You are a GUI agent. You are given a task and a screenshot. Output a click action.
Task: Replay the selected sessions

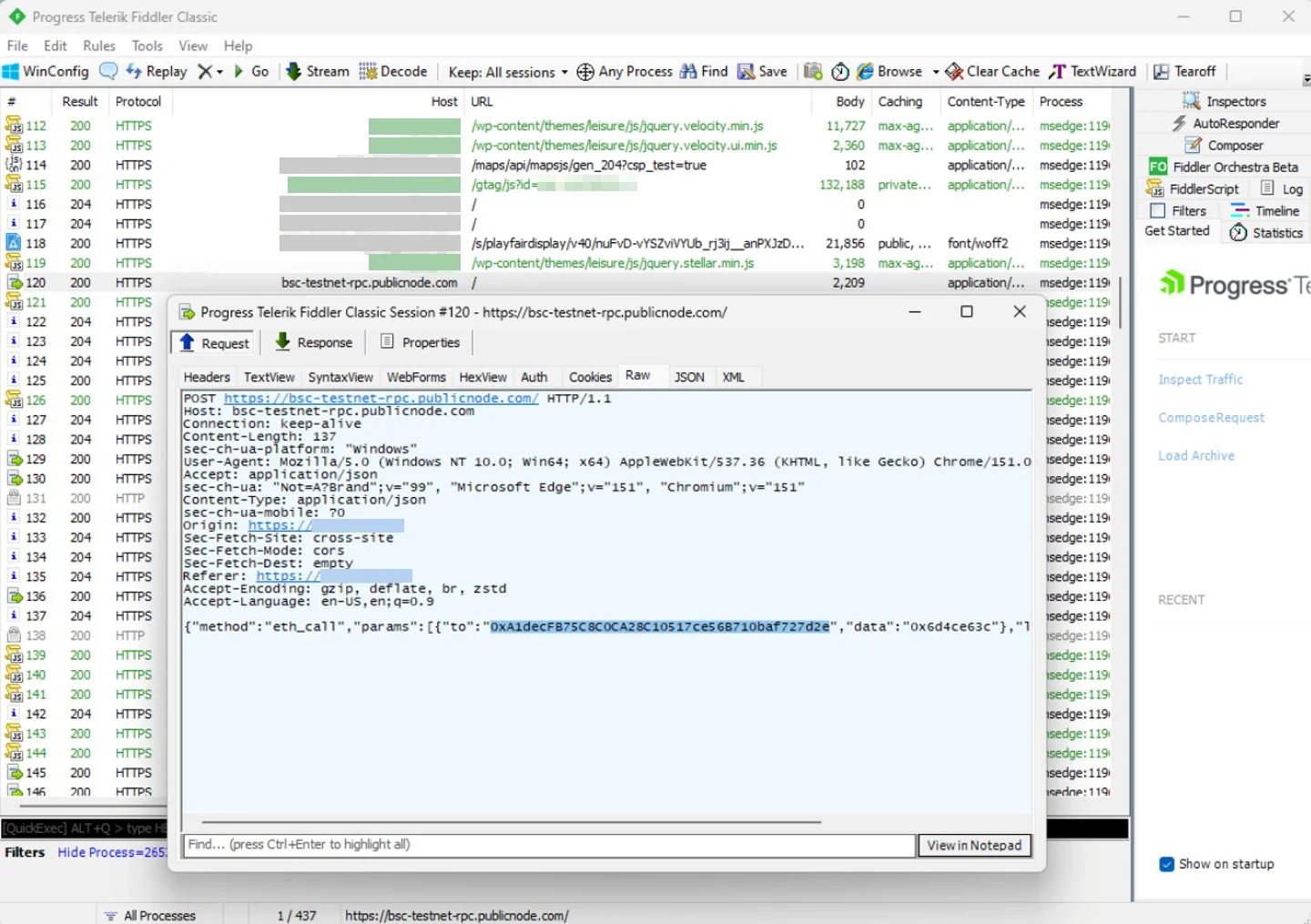[156, 71]
